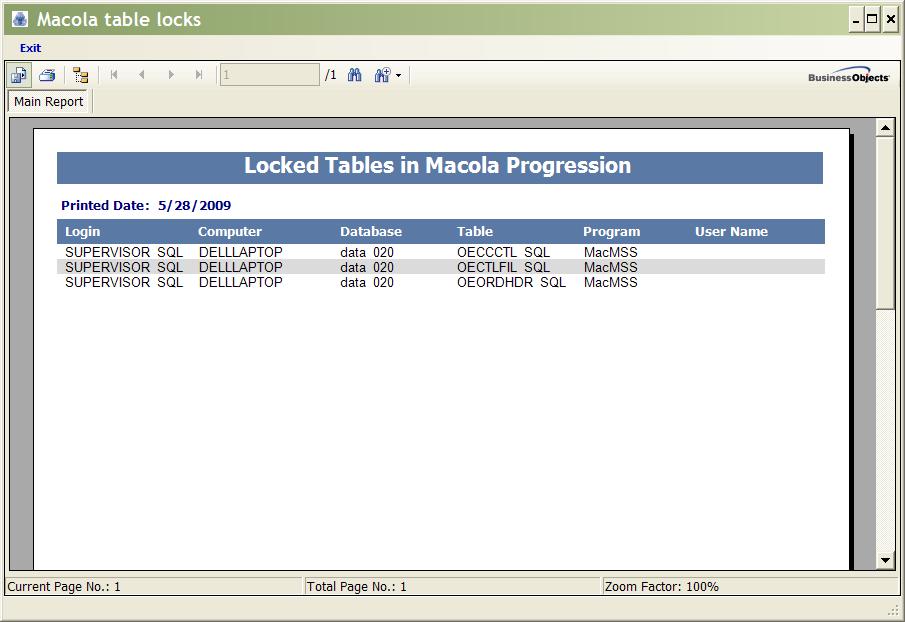Viewport: 905px width, 622px height.
Task: Click SUPERVISOR SQL in the OECCCTL row
Action: coord(124,252)
